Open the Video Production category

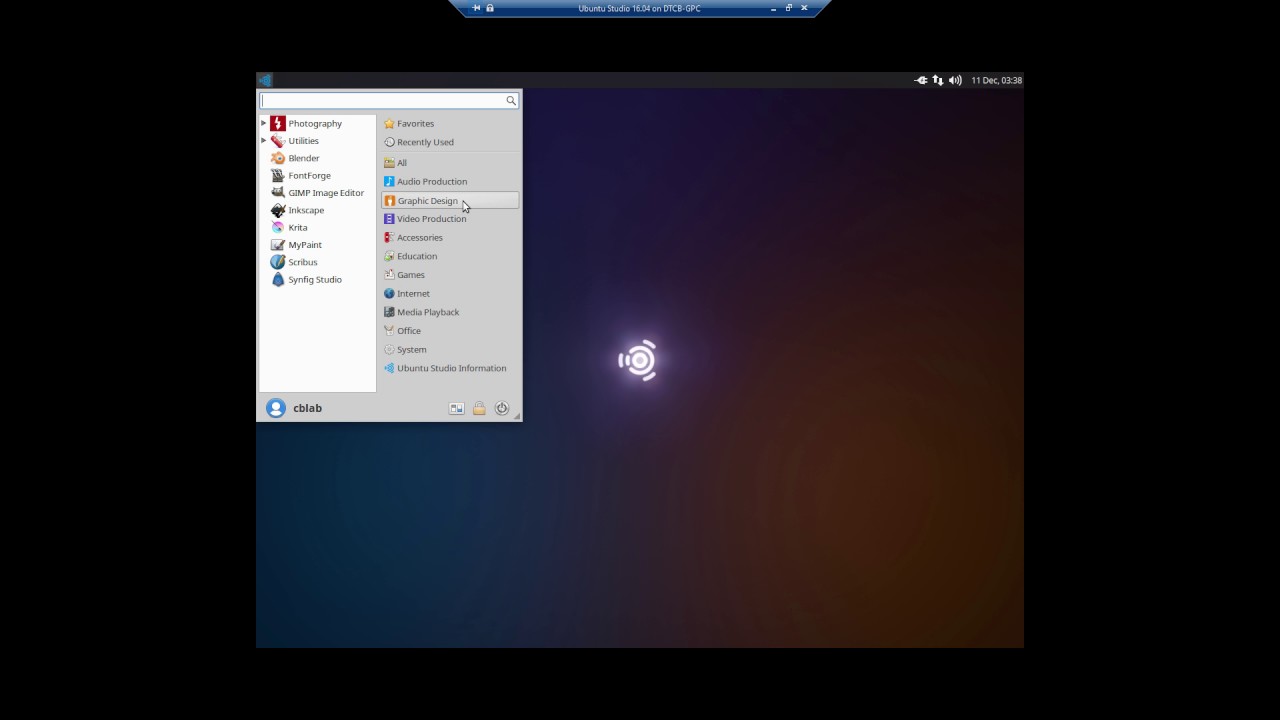pos(450,219)
